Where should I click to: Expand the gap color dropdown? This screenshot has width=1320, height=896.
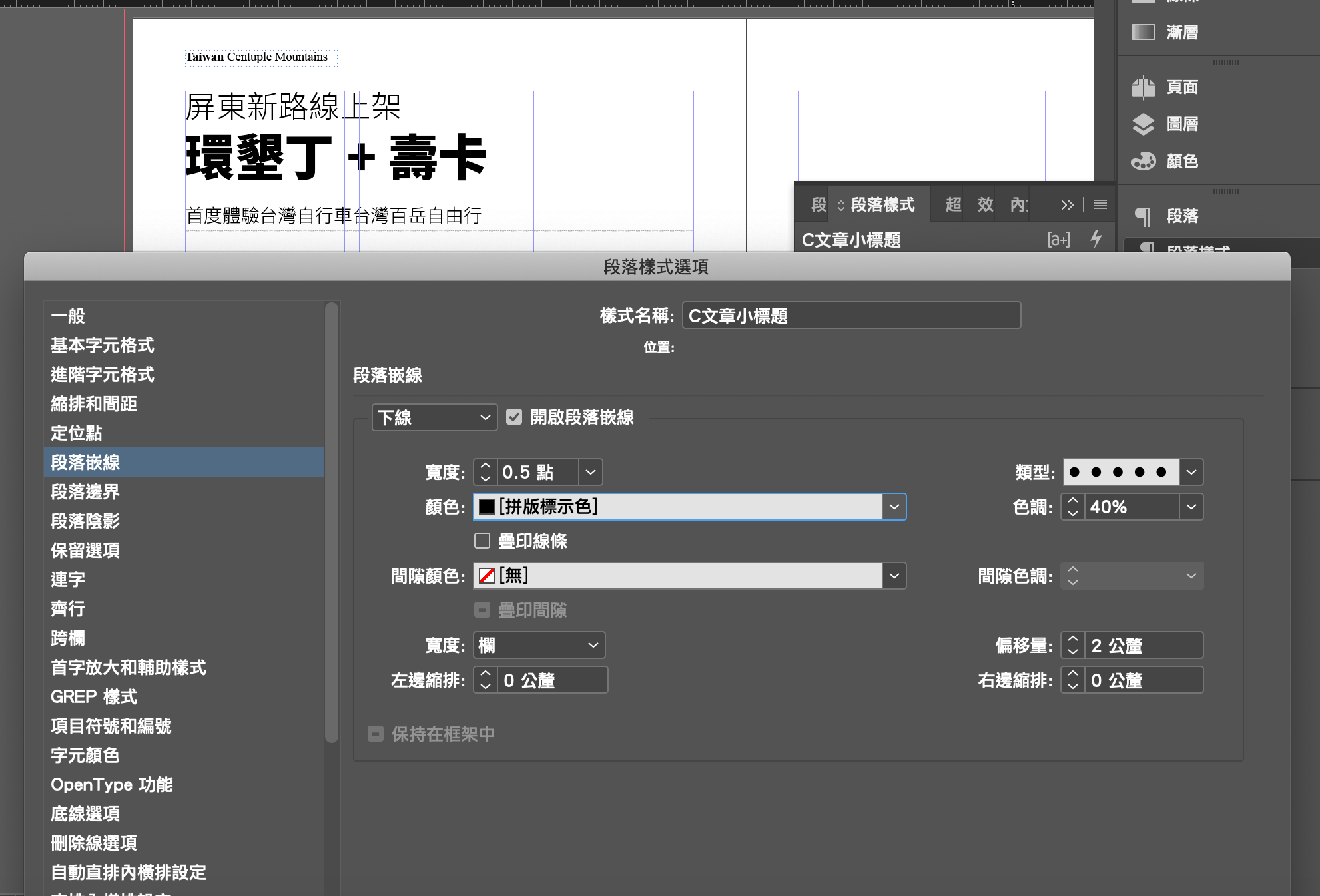[x=894, y=576]
